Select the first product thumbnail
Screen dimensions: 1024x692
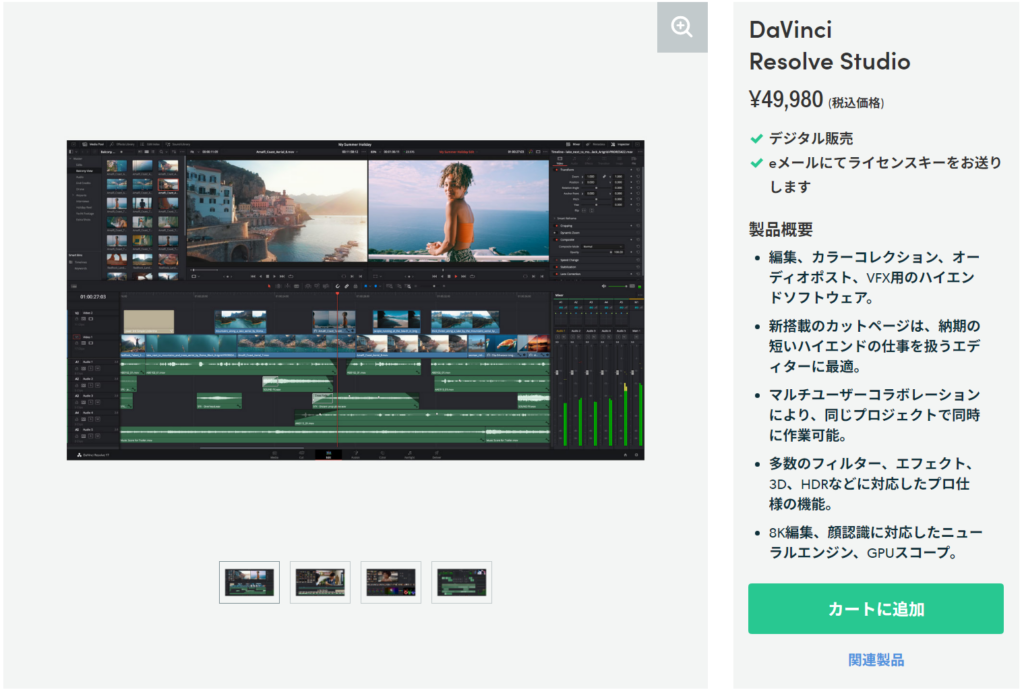tap(249, 582)
